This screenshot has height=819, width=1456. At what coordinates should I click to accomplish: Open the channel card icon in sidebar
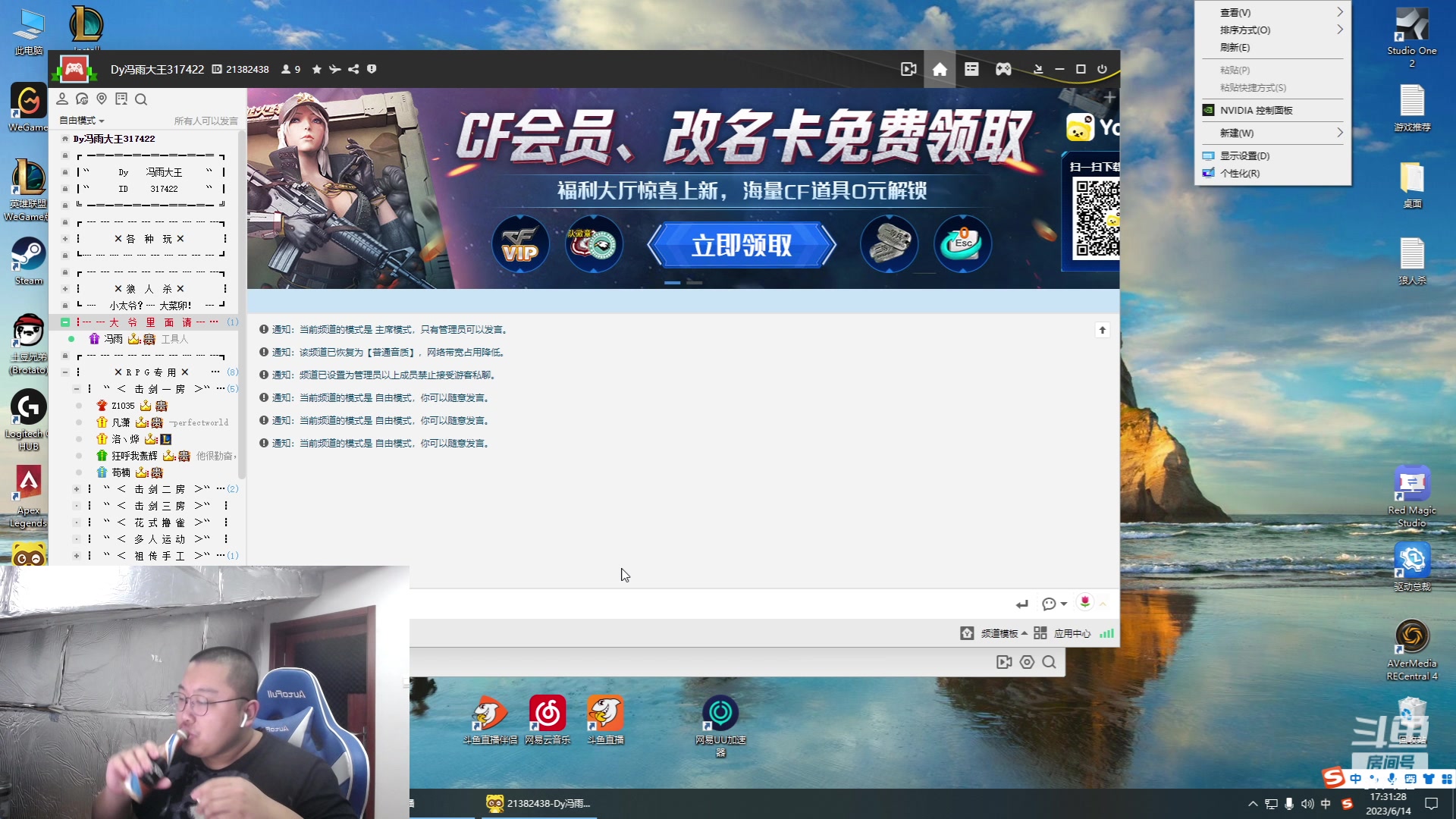pos(121,99)
